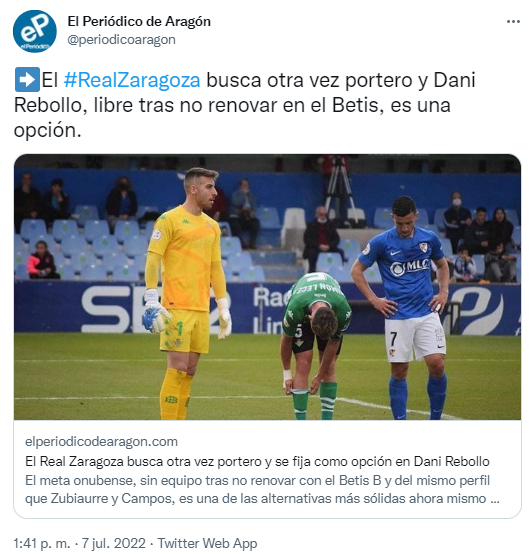The height and width of the screenshot is (554, 530).
Task: Open the @periodicoaragon handle
Action: [x=121, y=40]
